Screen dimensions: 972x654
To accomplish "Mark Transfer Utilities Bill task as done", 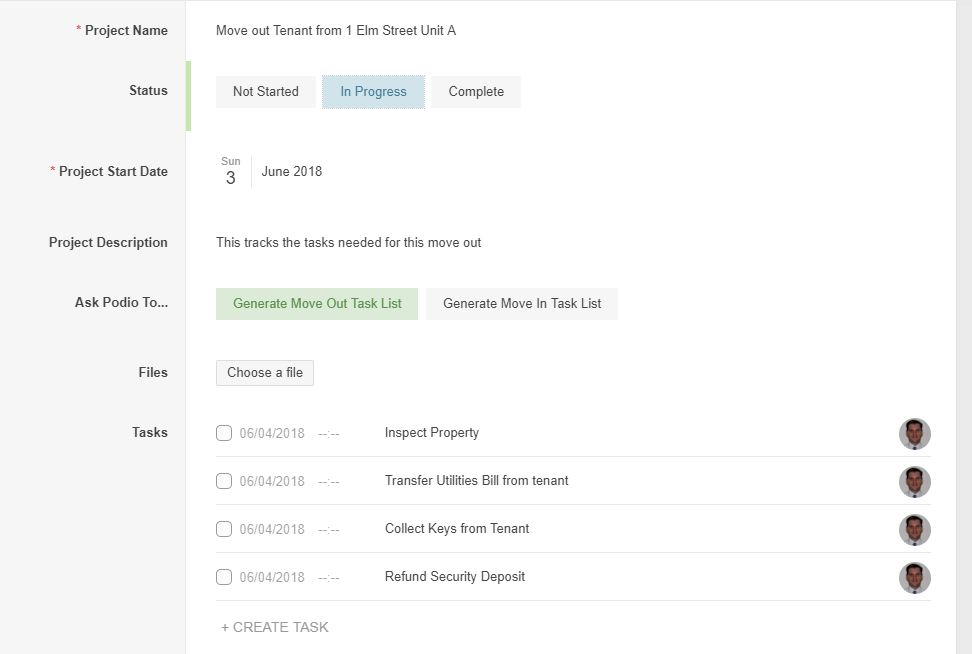I will (x=224, y=481).
